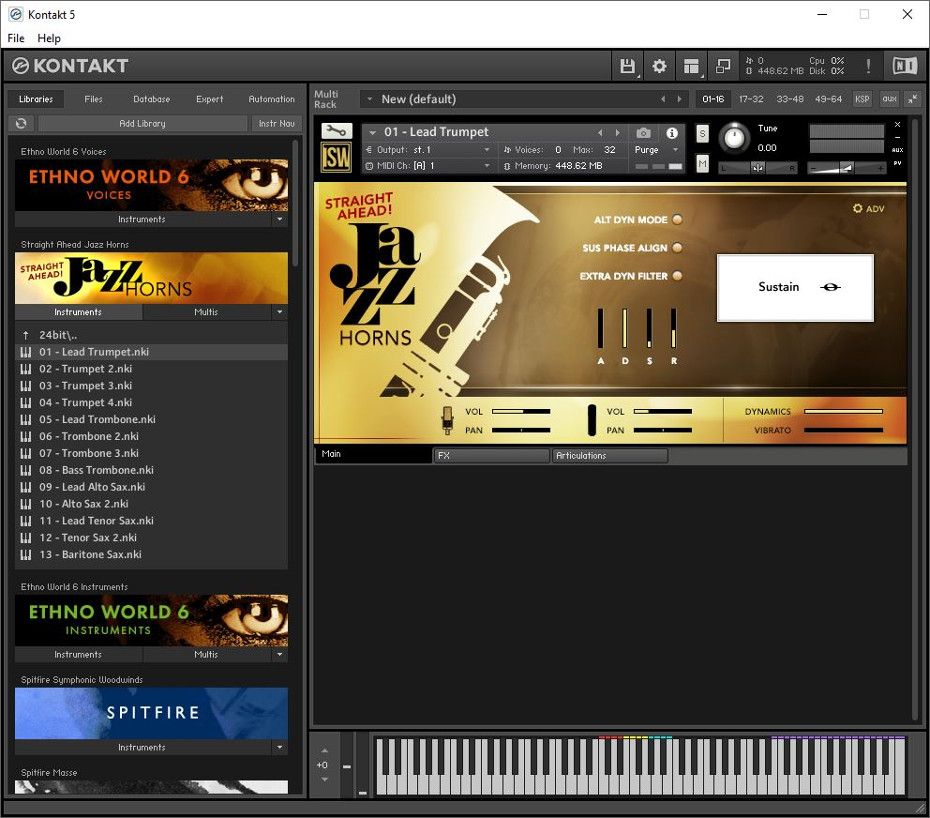Shift keyboard octave down arrow
Viewport: 930px width, 818px height.
pyautogui.click(x=324, y=779)
